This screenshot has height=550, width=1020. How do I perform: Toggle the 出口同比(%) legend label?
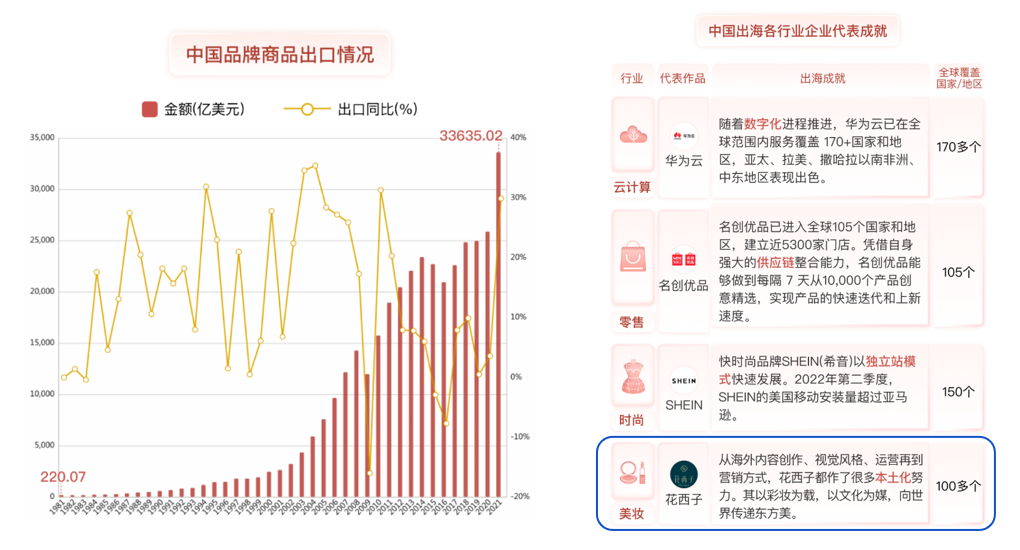pos(377,109)
